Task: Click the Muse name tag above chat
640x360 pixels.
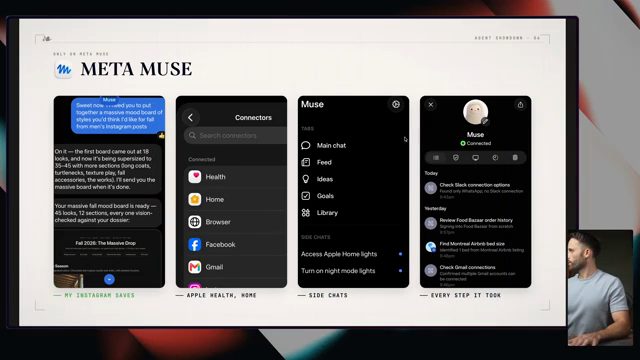Action: [109, 99]
